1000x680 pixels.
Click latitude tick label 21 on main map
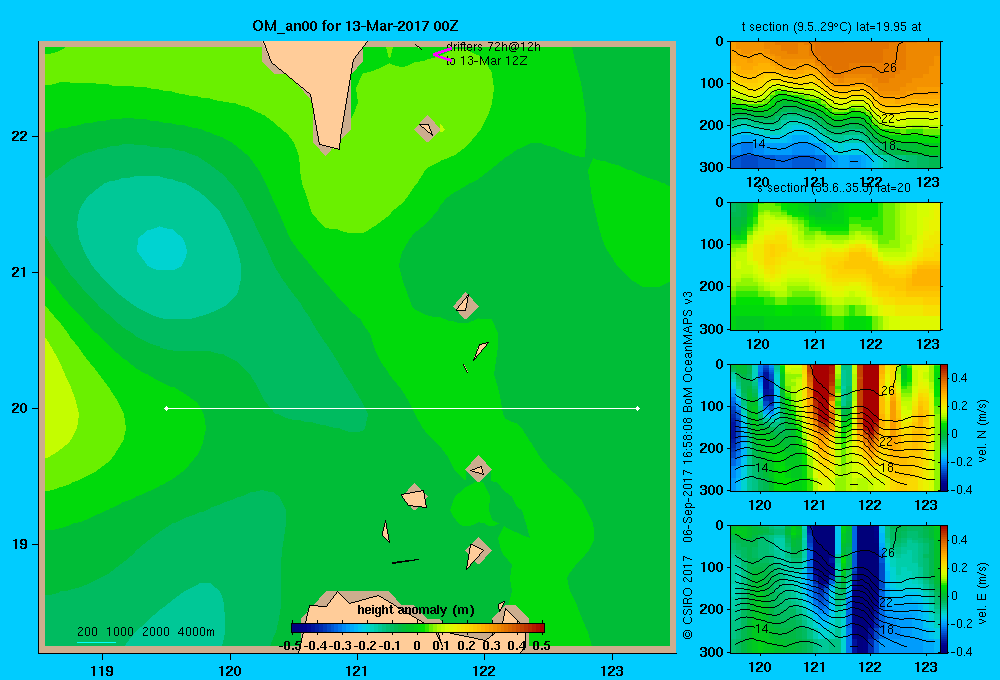[x=19, y=272]
